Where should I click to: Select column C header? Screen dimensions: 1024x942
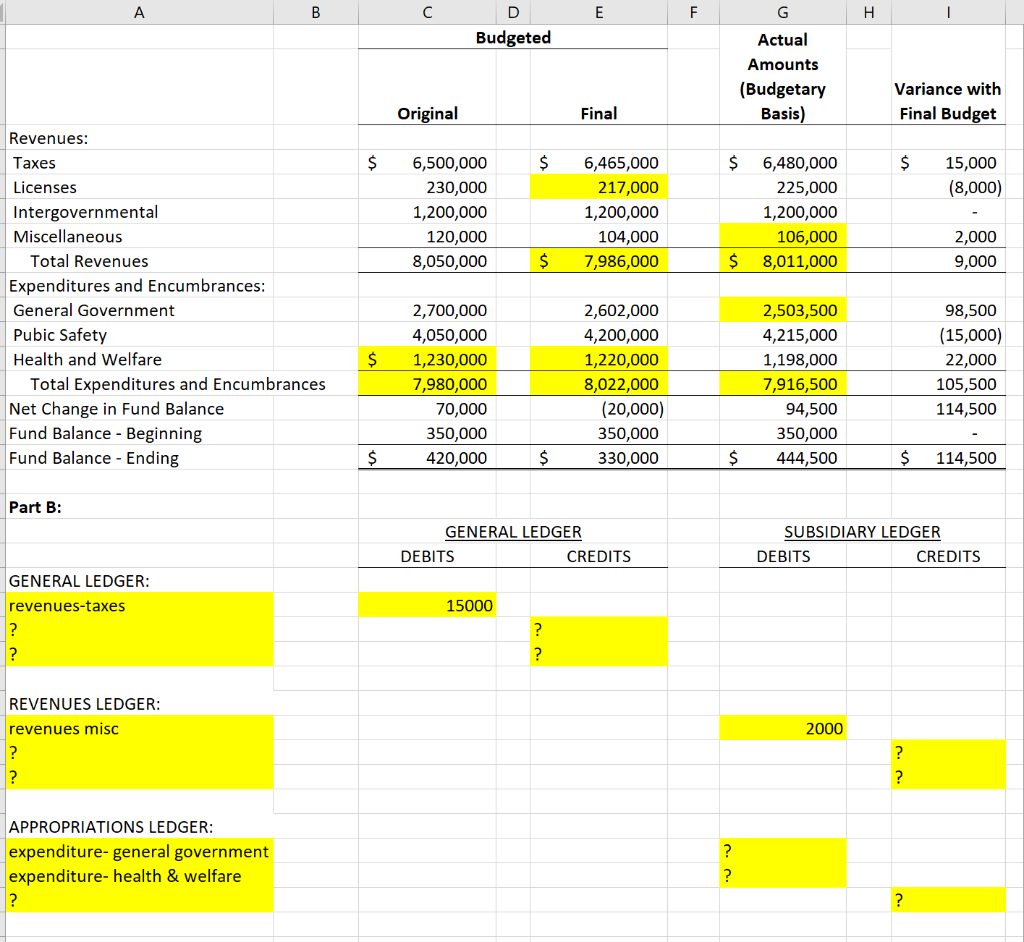[x=427, y=12]
